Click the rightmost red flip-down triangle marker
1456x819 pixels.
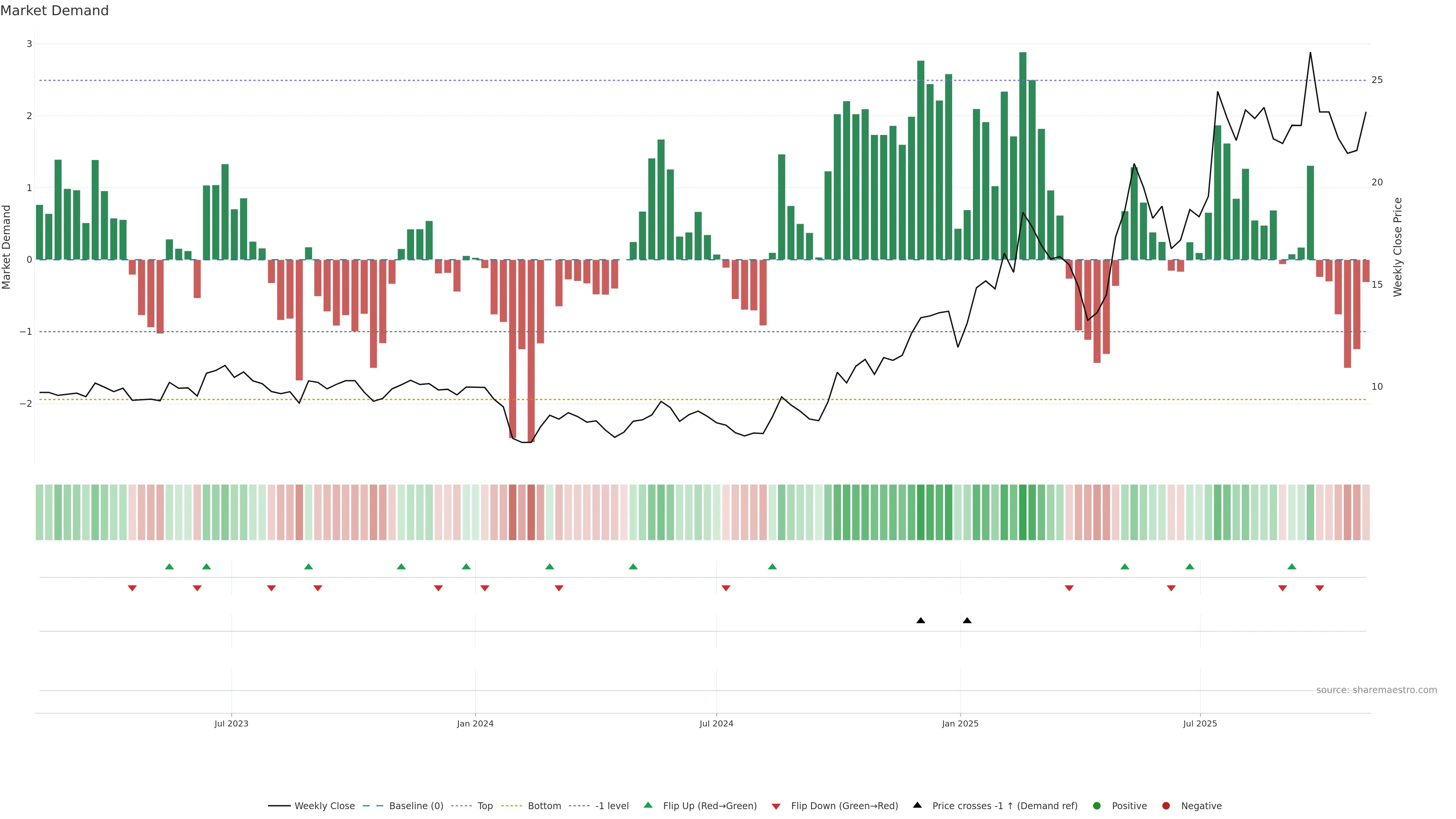click(1320, 588)
